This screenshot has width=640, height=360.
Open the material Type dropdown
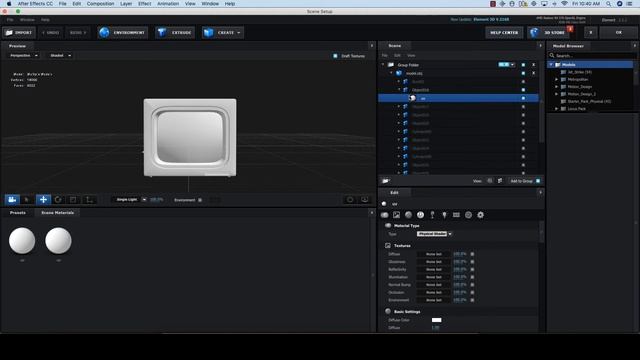click(434, 234)
